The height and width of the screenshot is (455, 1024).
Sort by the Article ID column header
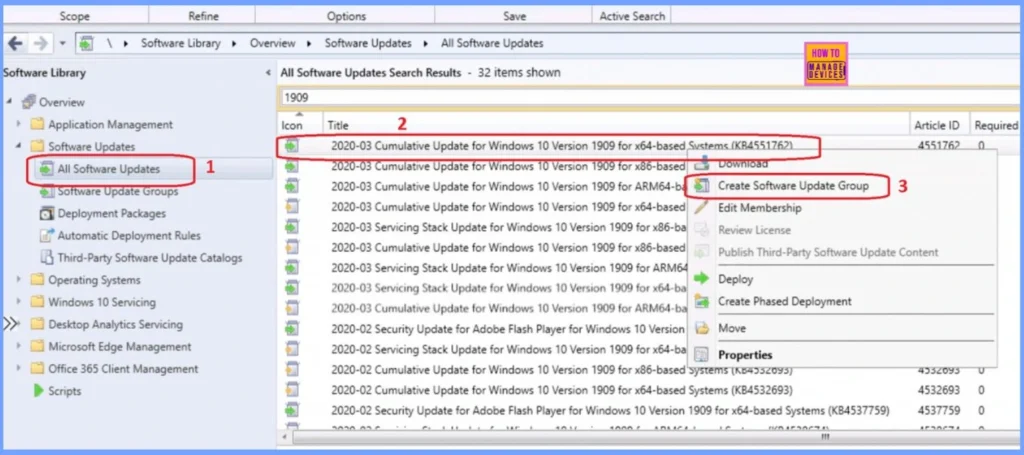tap(936, 125)
